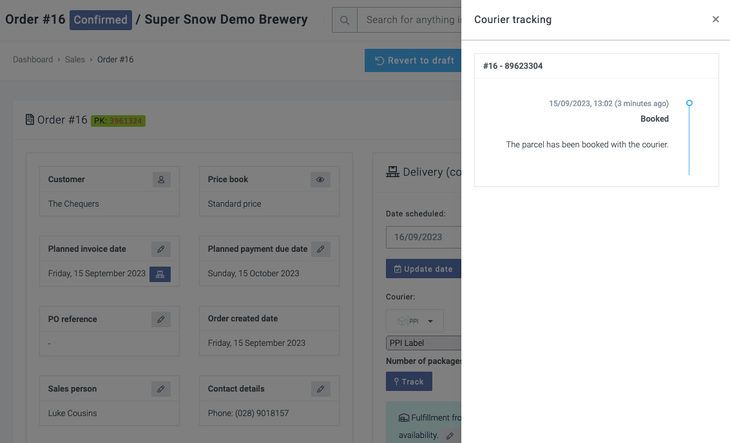Edit the planned payment due date
Image resolution: width=730 pixels, height=443 pixels.
(321, 249)
